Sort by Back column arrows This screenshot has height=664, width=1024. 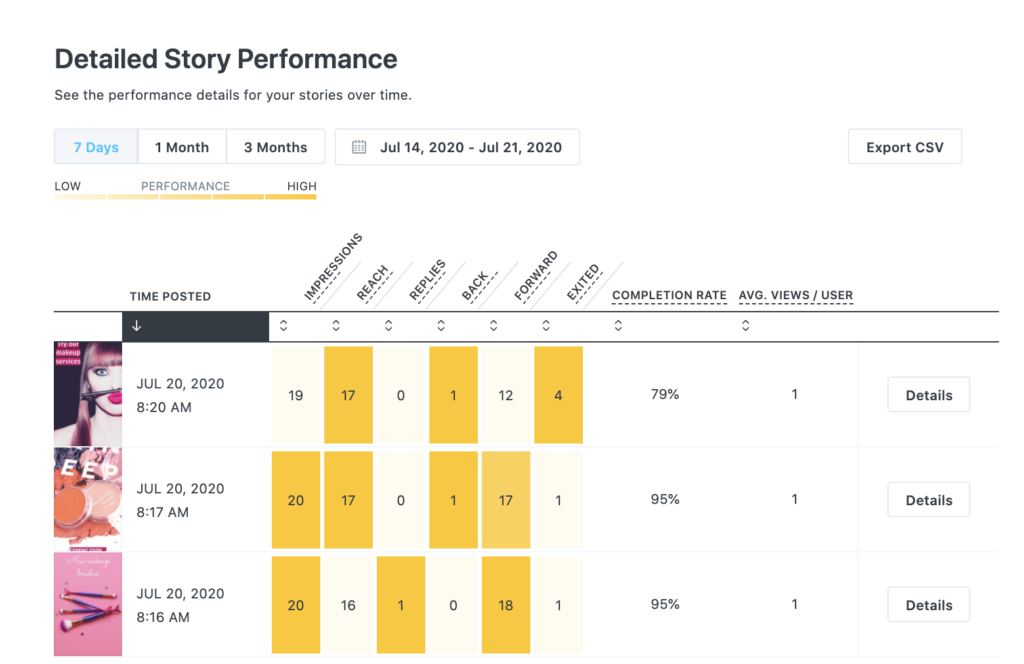[x=441, y=326]
